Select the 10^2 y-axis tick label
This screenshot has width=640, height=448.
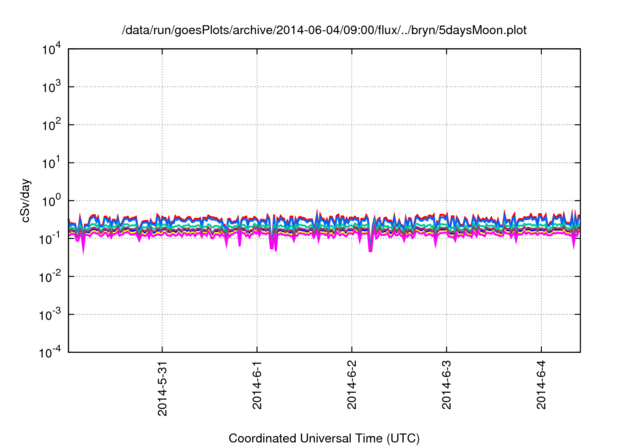[x=51, y=125]
